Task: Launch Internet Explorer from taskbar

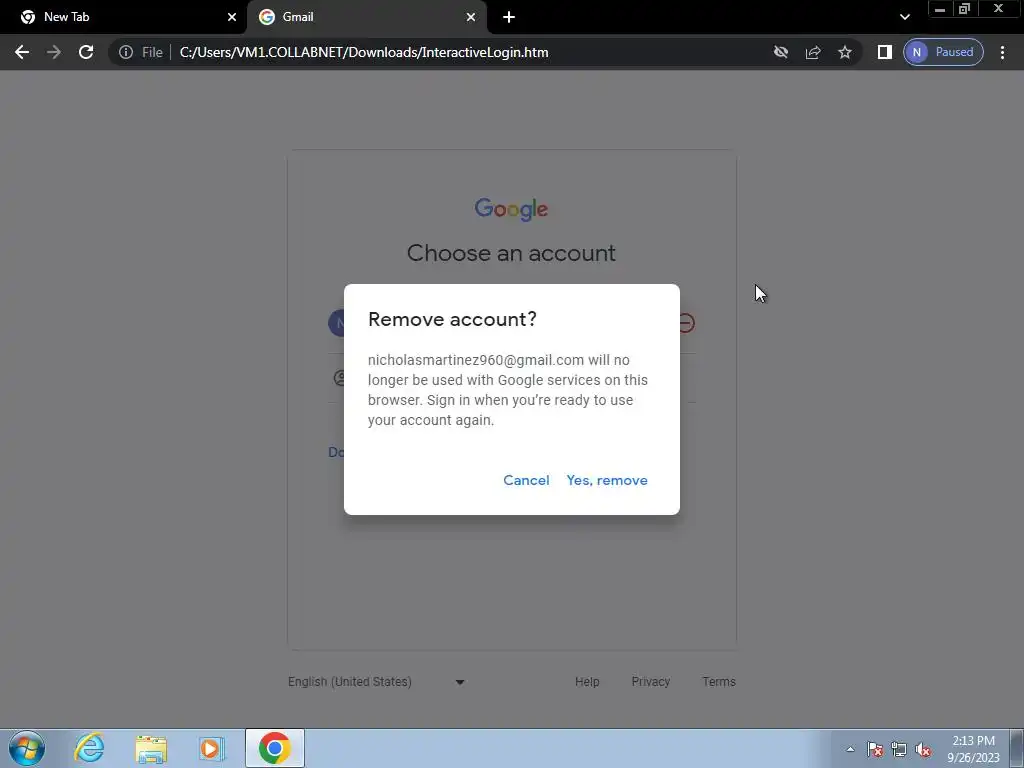Action: point(89,748)
